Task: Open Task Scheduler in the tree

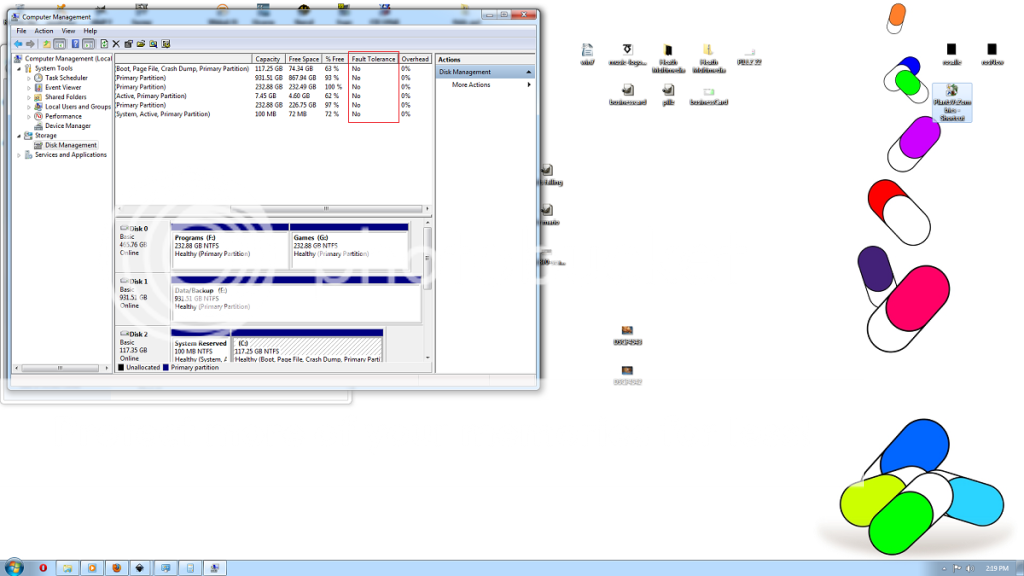Action: pyautogui.click(x=66, y=78)
